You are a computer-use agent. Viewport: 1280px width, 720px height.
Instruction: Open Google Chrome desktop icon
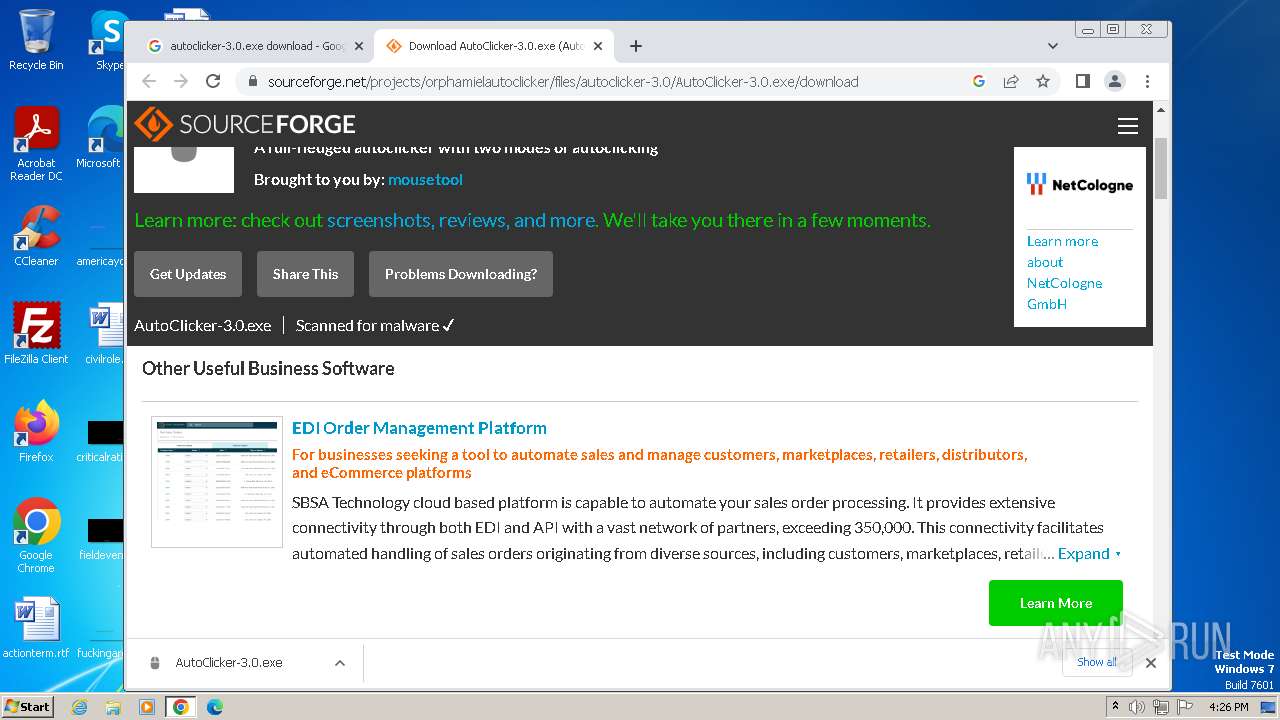click(36, 535)
